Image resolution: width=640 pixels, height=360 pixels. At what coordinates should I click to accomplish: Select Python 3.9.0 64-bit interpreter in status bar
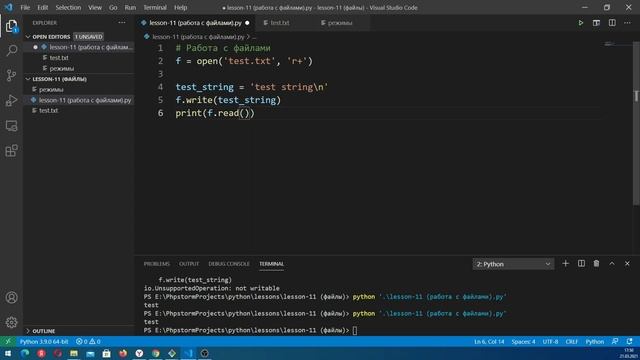pos(44,341)
